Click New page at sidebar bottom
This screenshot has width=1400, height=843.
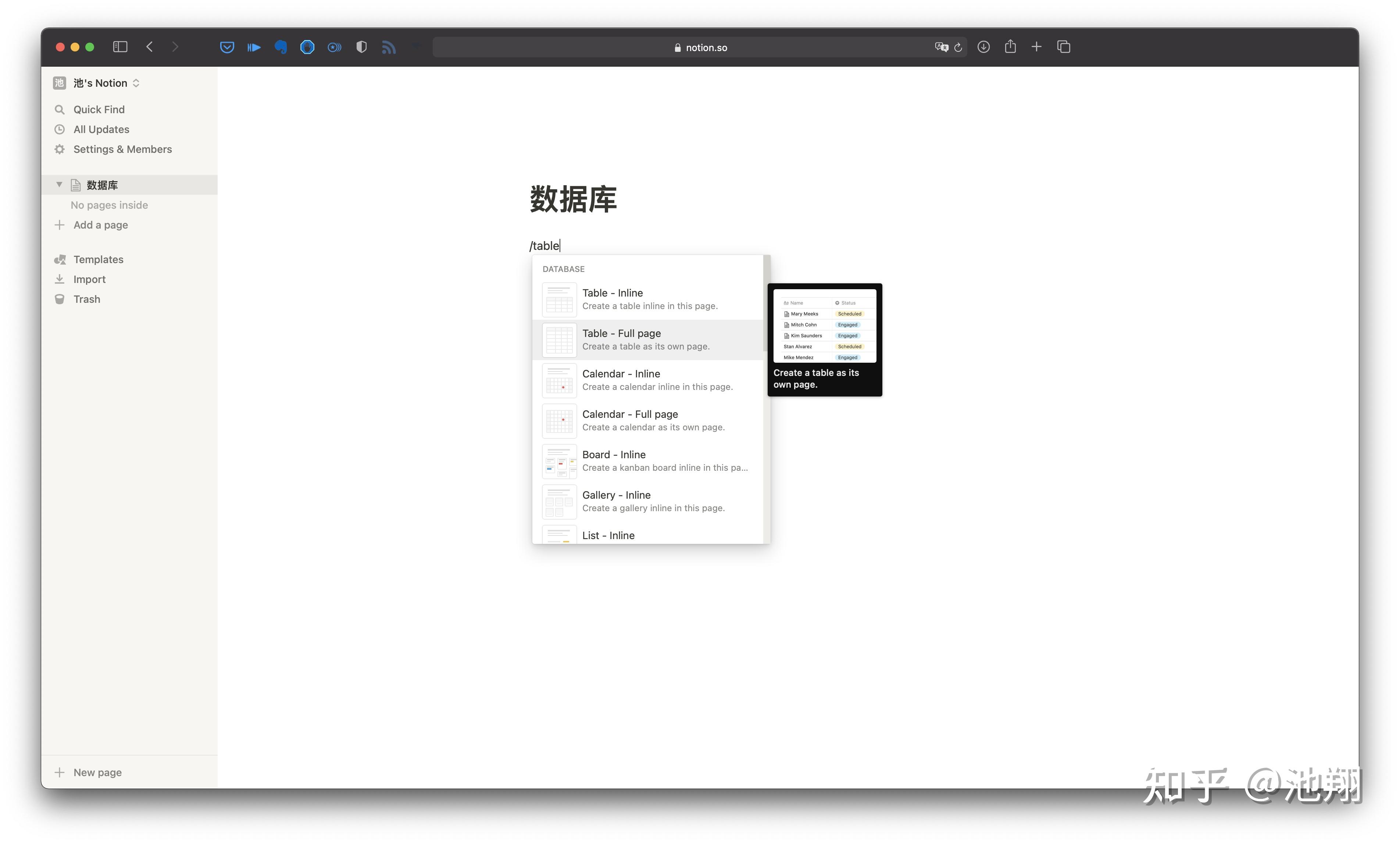97,772
